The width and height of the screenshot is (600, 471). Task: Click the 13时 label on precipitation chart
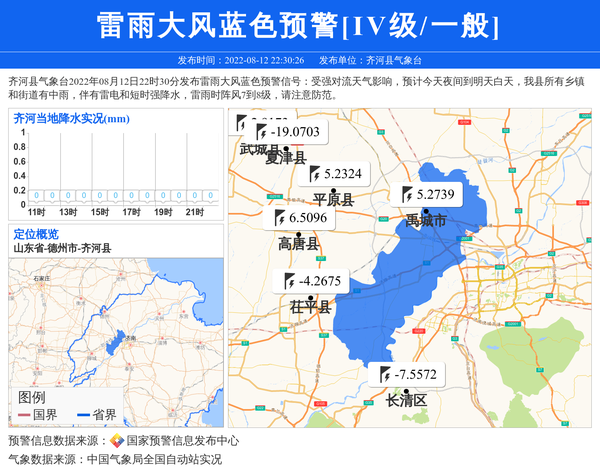tap(68, 212)
